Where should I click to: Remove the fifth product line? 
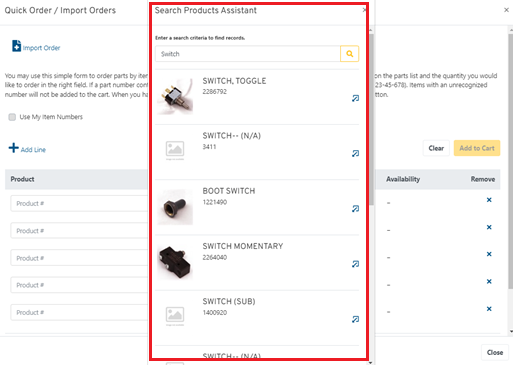(x=489, y=309)
